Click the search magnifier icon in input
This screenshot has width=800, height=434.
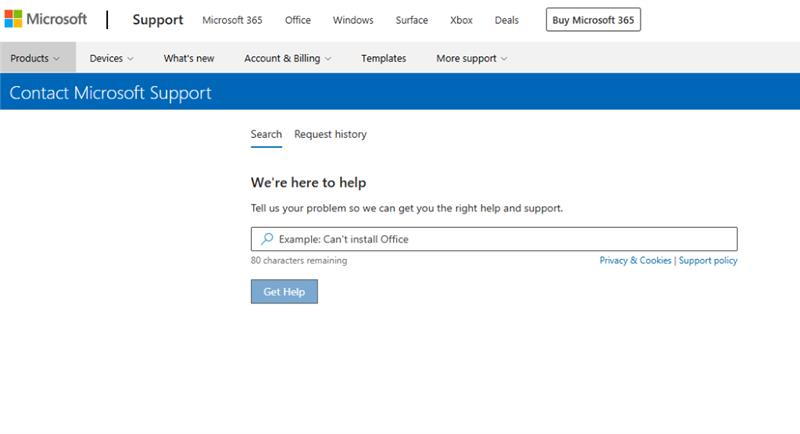267,239
